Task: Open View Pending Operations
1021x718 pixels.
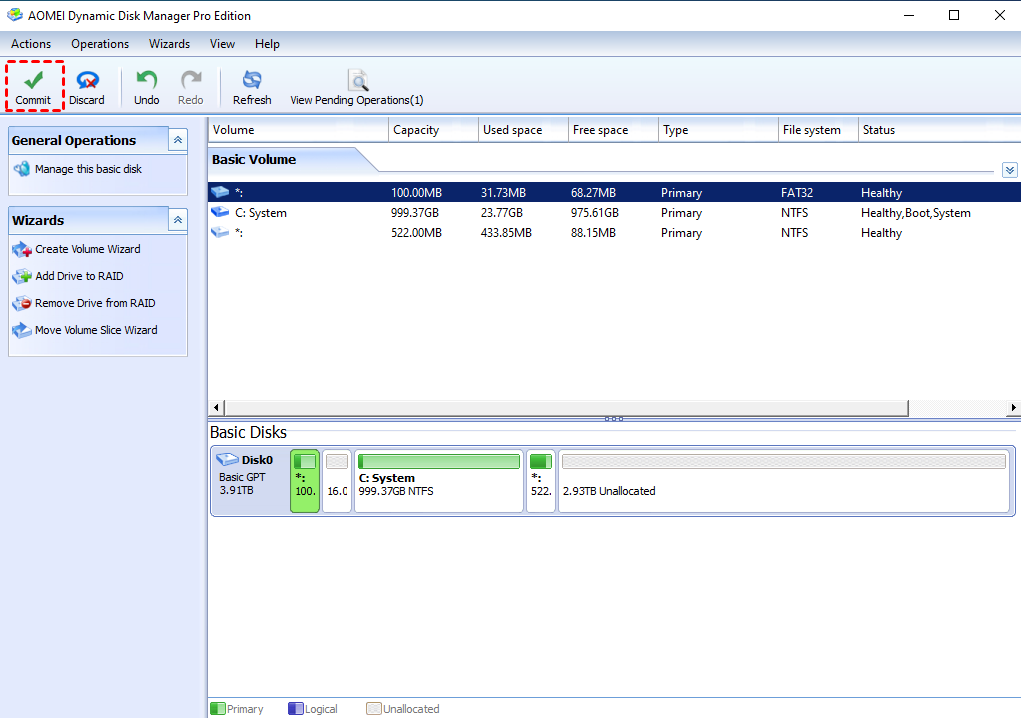Action: (x=357, y=87)
